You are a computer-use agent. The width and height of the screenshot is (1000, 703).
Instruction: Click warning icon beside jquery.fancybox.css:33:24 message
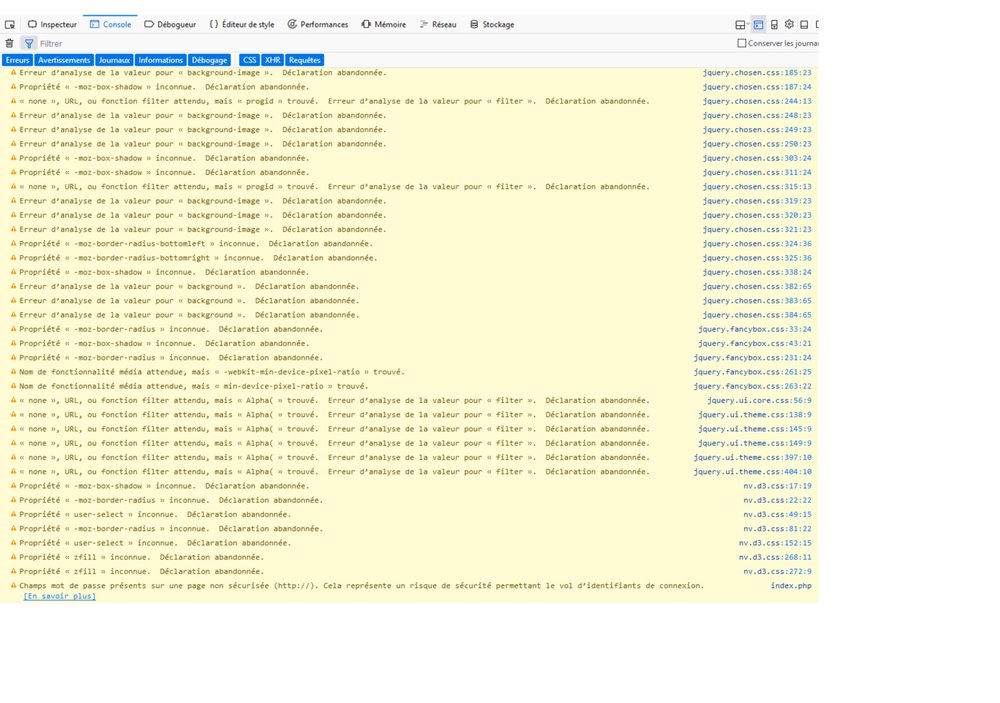click(x=13, y=329)
